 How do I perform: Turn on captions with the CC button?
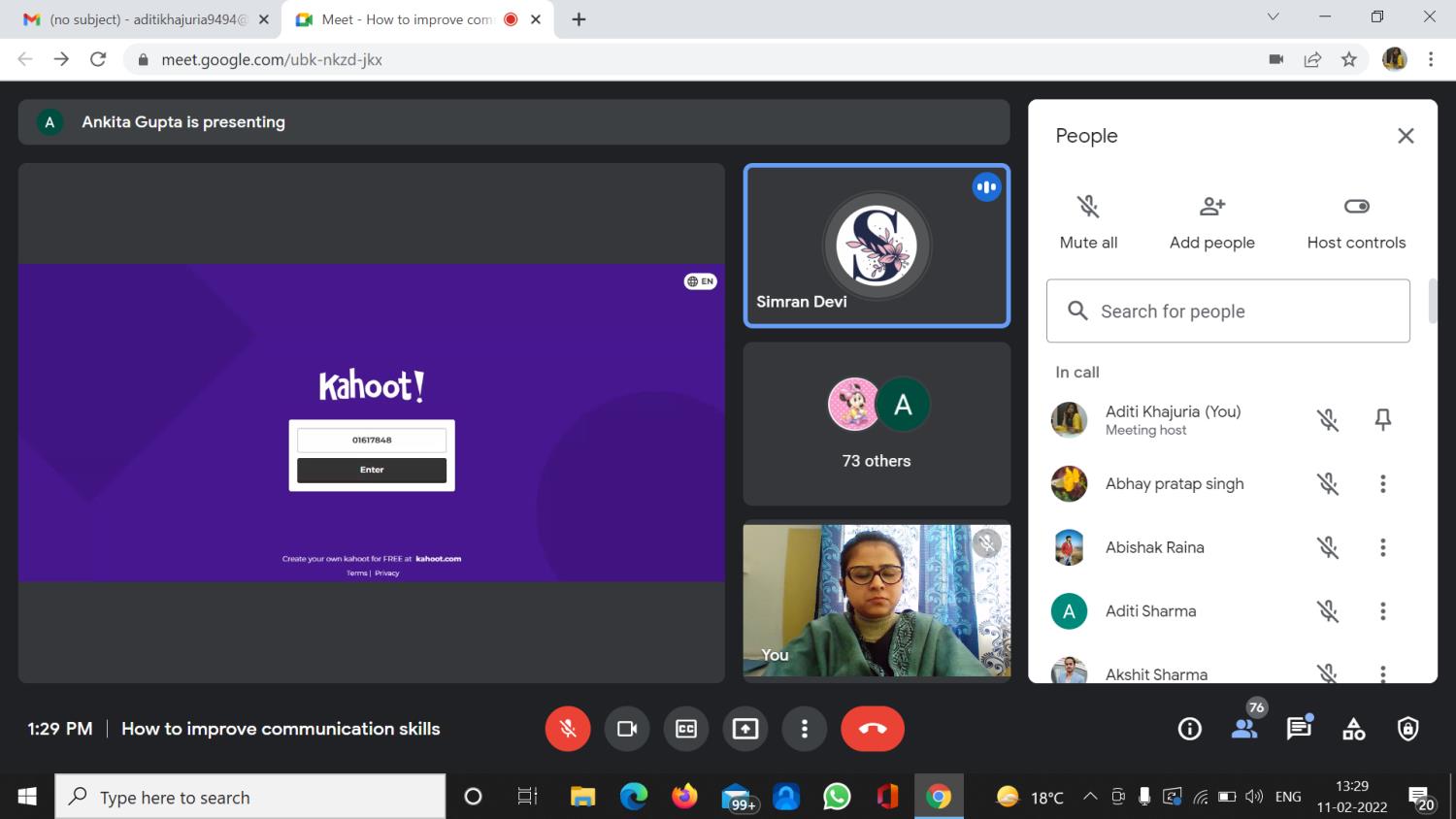tap(686, 729)
